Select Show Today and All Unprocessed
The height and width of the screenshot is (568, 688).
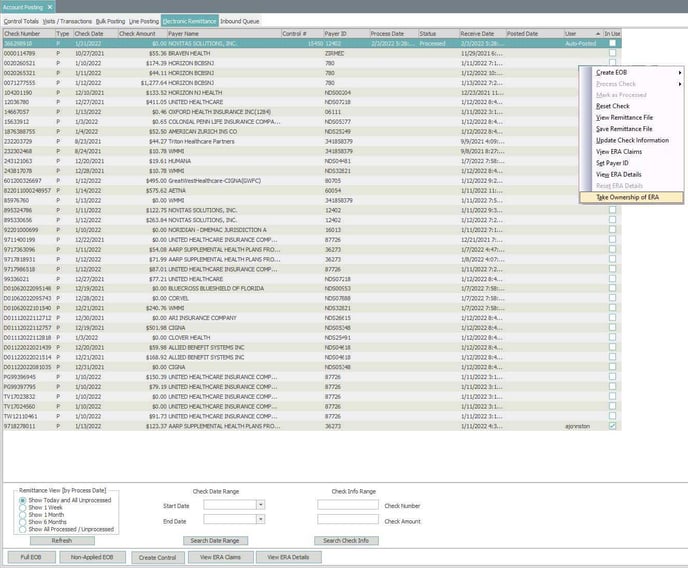pyautogui.click(x=22, y=499)
